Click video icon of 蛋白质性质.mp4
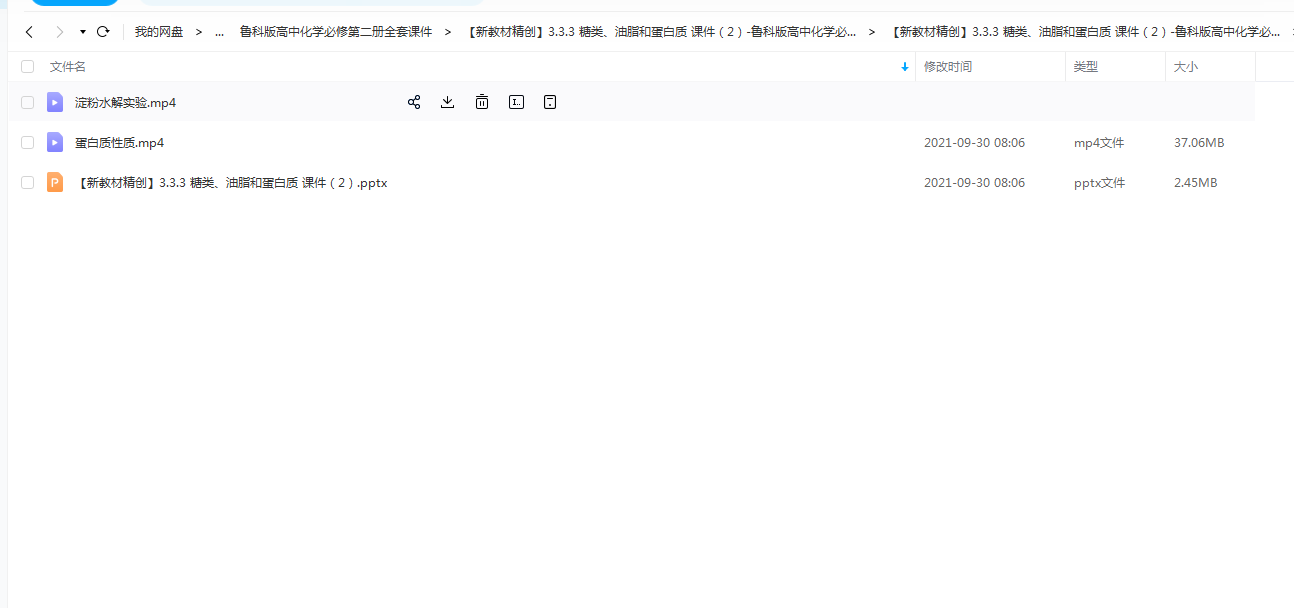The image size is (1294, 608). point(55,142)
